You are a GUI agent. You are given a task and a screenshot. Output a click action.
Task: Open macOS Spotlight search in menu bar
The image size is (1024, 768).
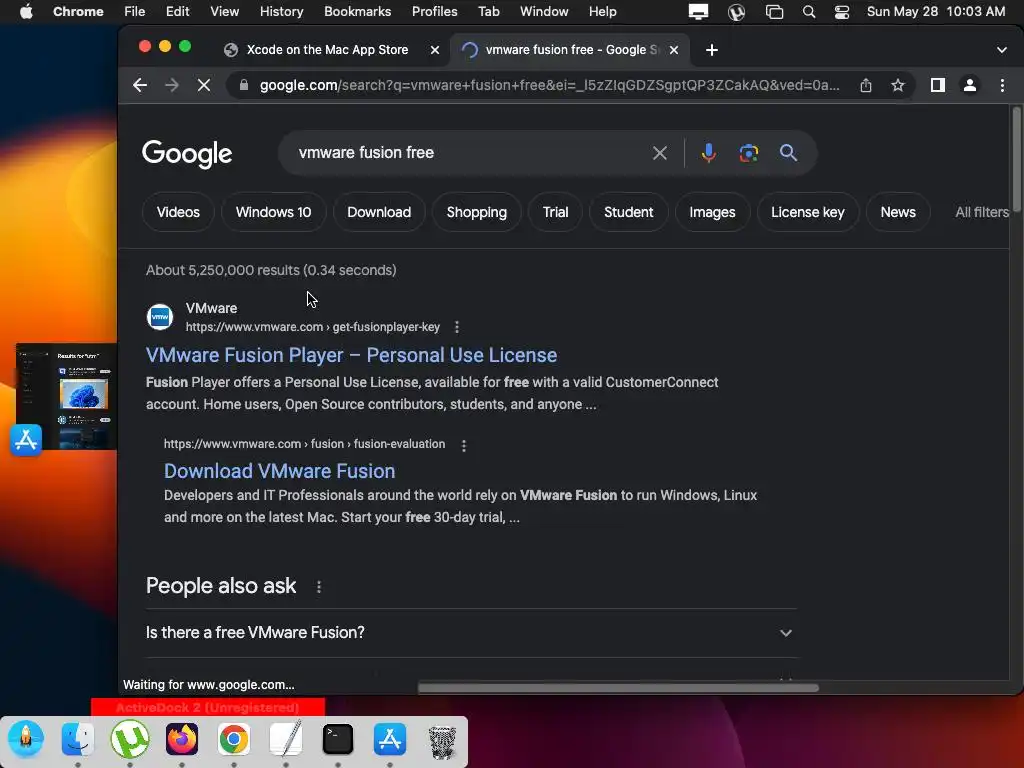(808, 12)
